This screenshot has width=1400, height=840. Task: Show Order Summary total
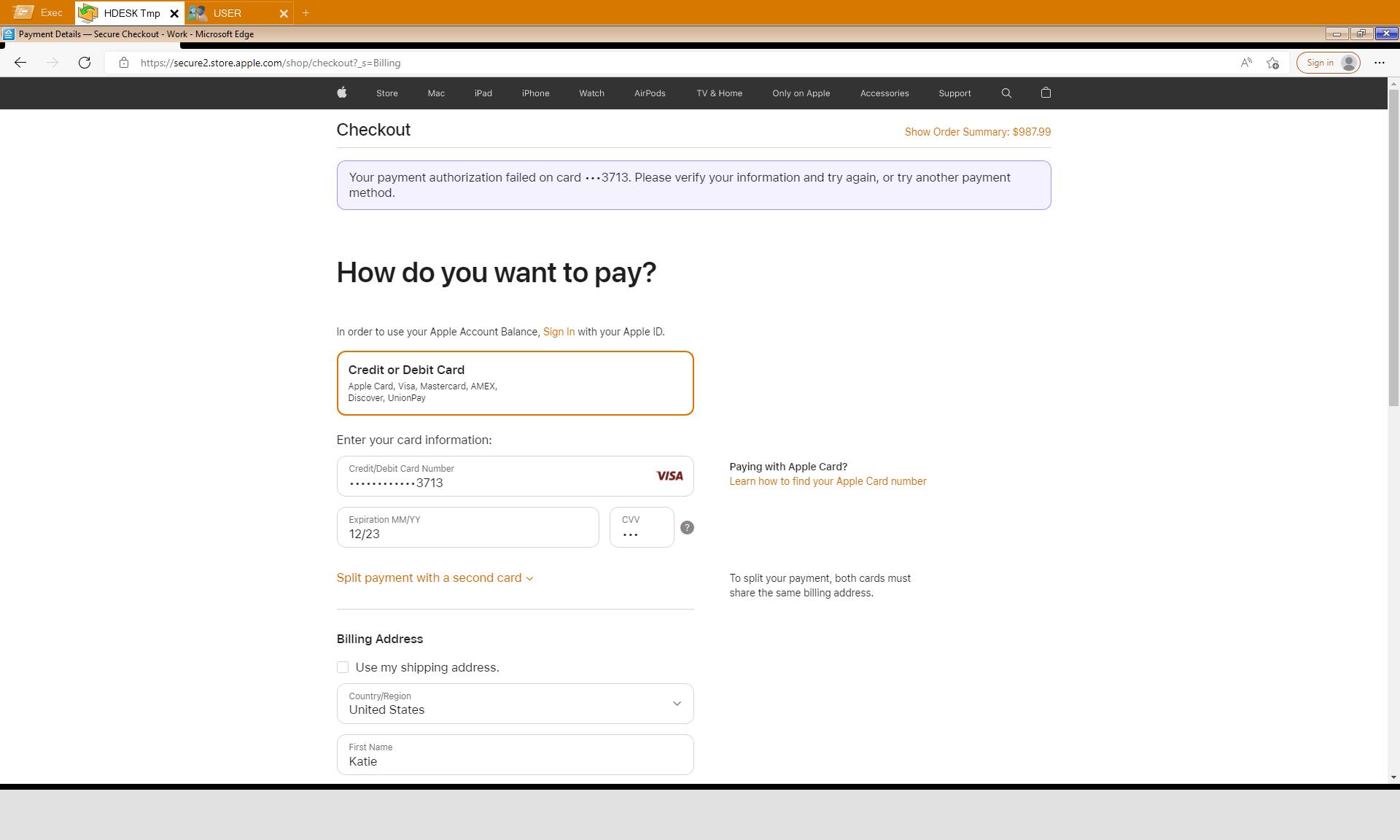pyautogui.click(x=977, y=132)
